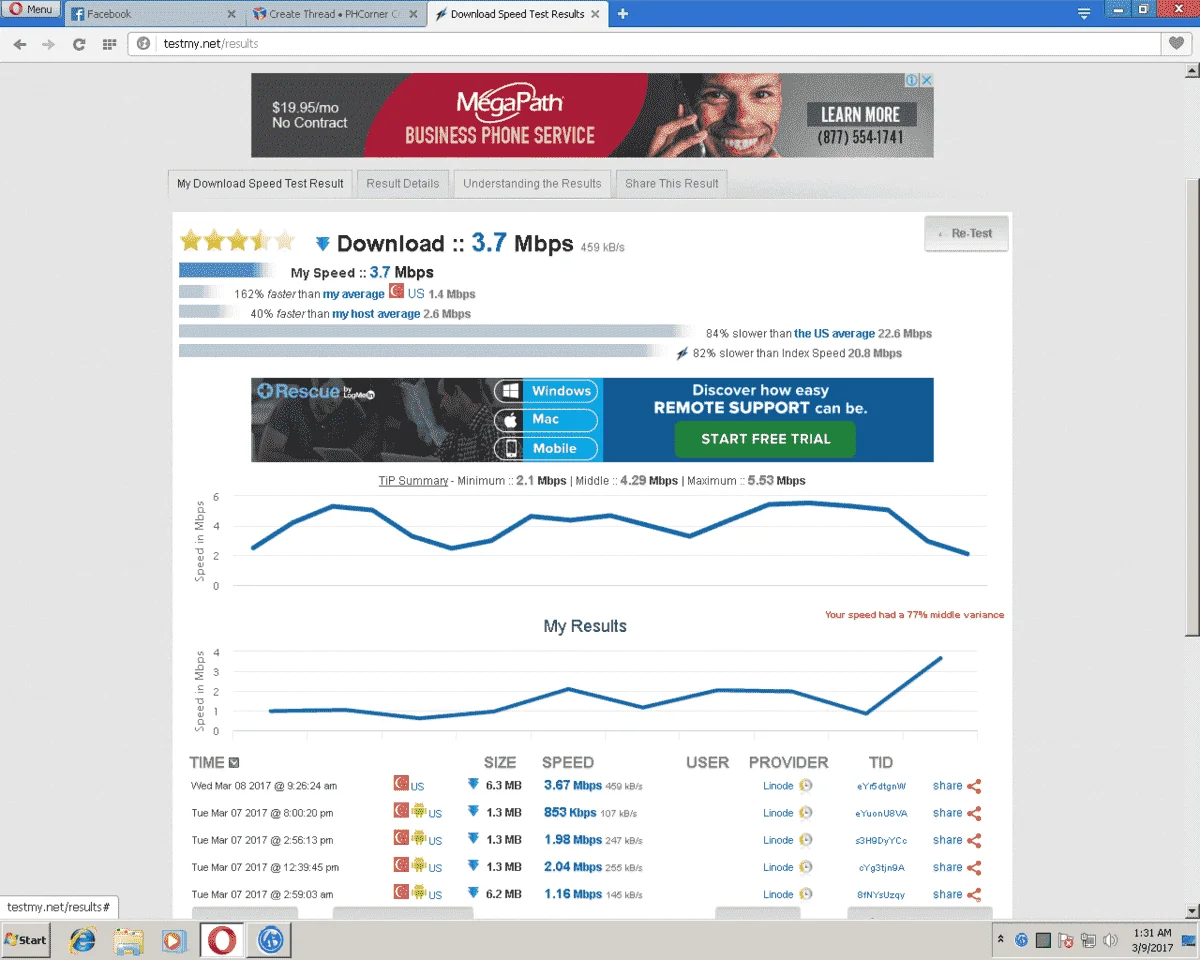This screenshot has height=960, width=1200.
Task: Click share icon for the 1.98 Mbps row
Action: pyautogui.click(x=974, y=840)
